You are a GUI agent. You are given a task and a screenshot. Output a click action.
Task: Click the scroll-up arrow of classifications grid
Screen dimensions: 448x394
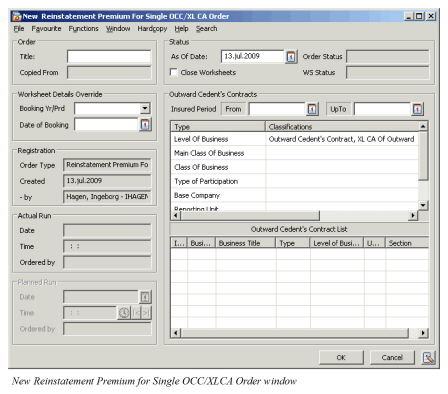(x=423, y=126)
